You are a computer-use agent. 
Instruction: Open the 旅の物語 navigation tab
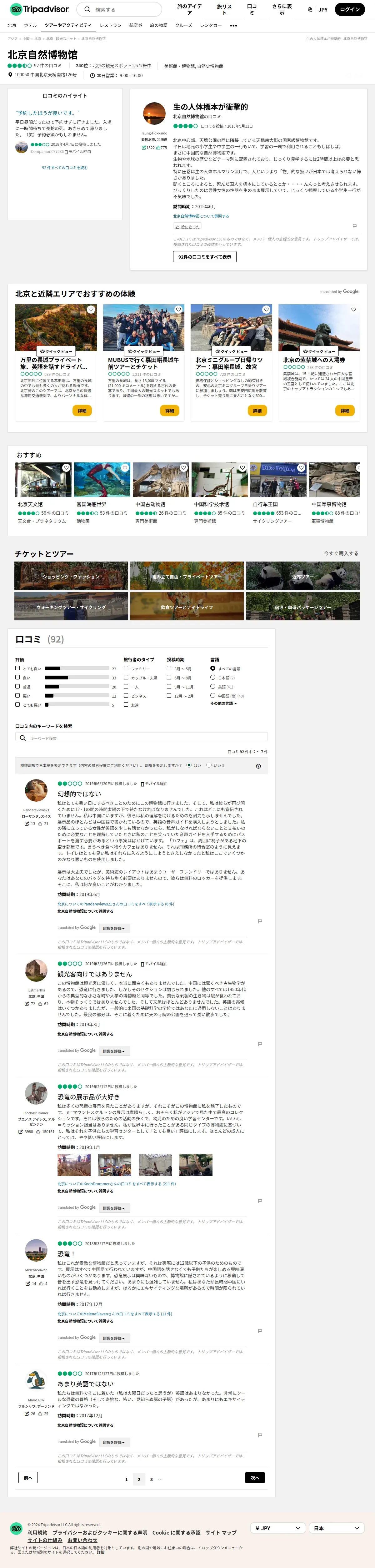click(158, 26)
